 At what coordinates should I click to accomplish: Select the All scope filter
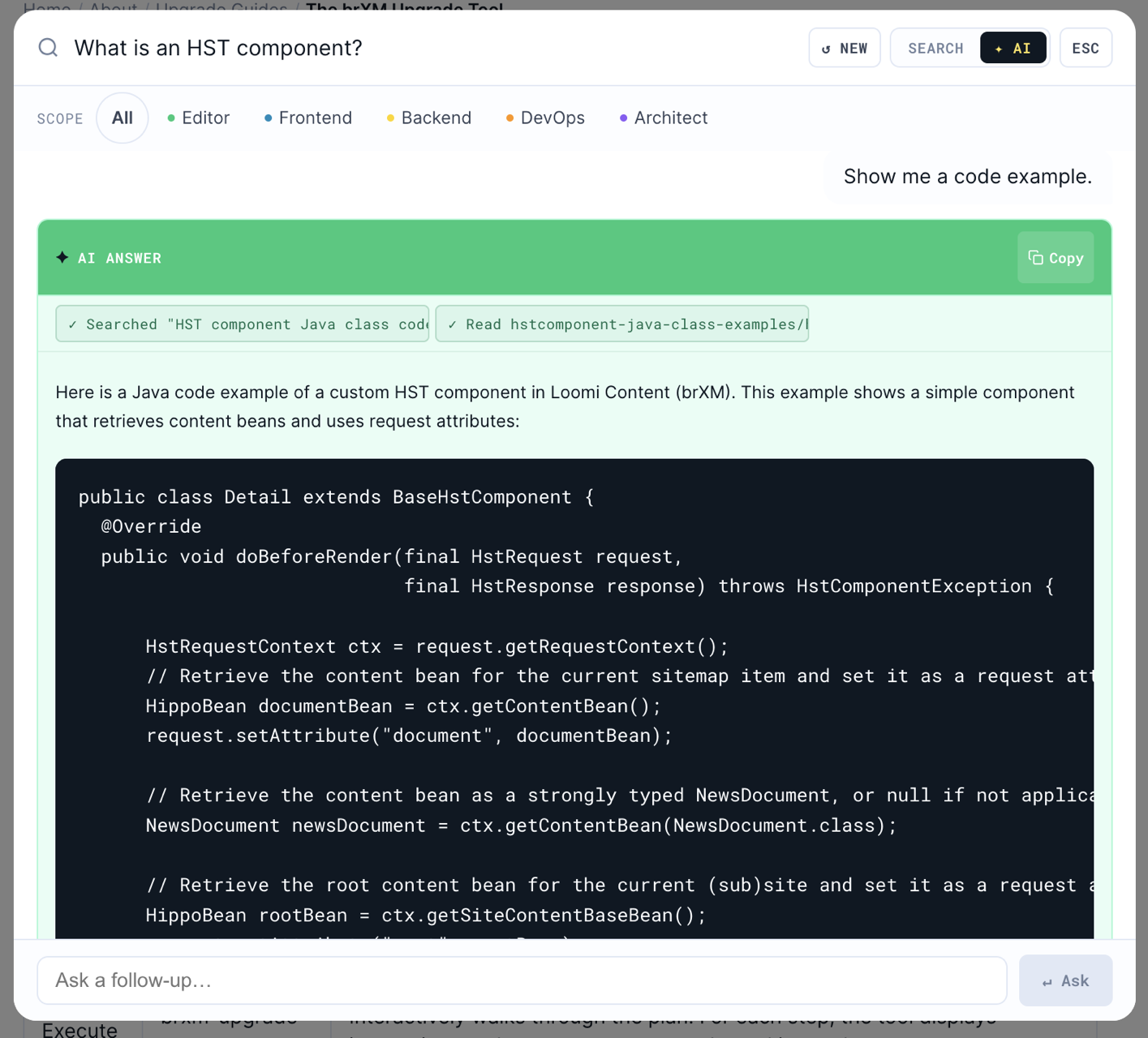coord(123,118)
